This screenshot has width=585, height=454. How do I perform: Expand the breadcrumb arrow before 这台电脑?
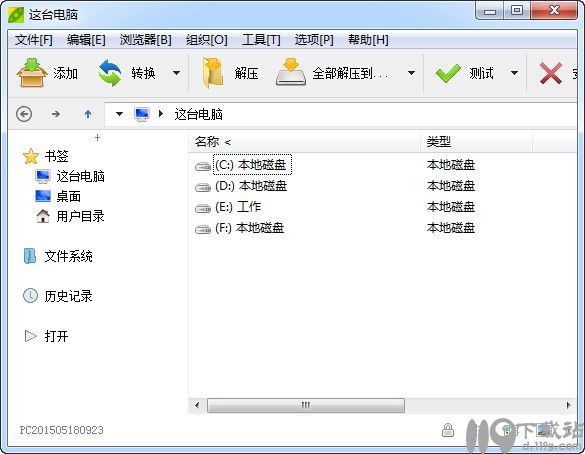tap(161, 113)
